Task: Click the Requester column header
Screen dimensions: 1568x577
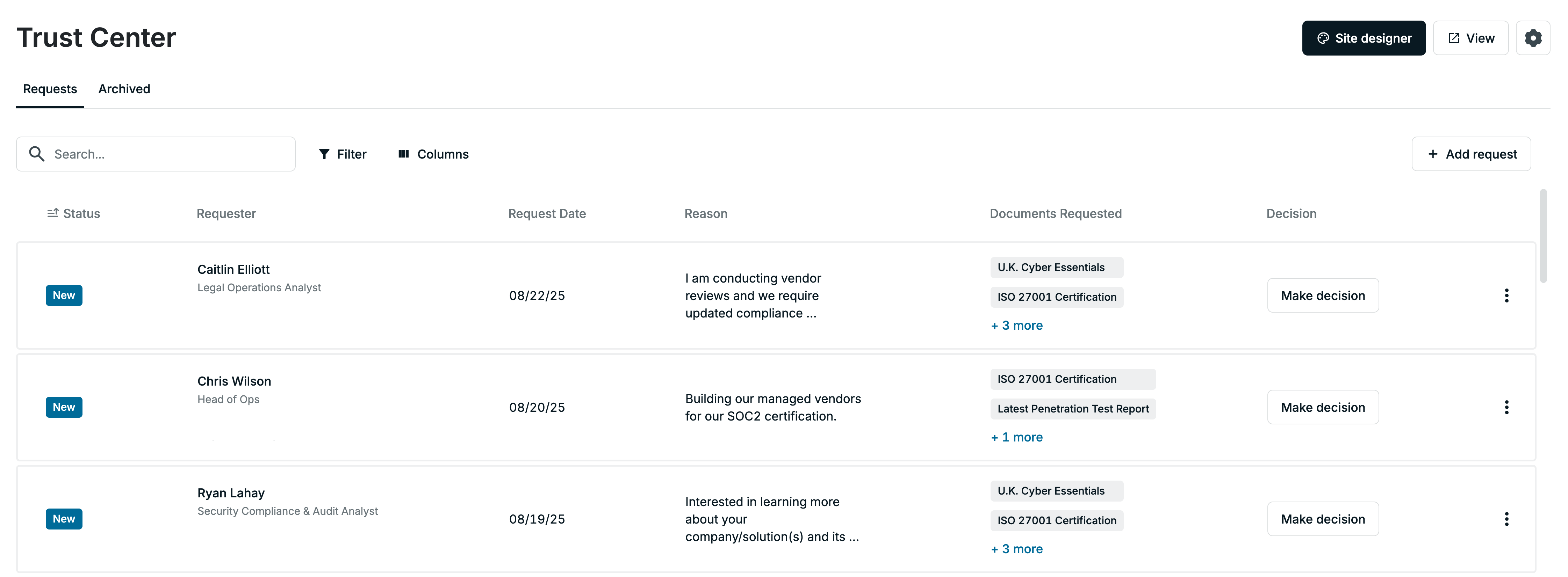Action: (226, 213)
